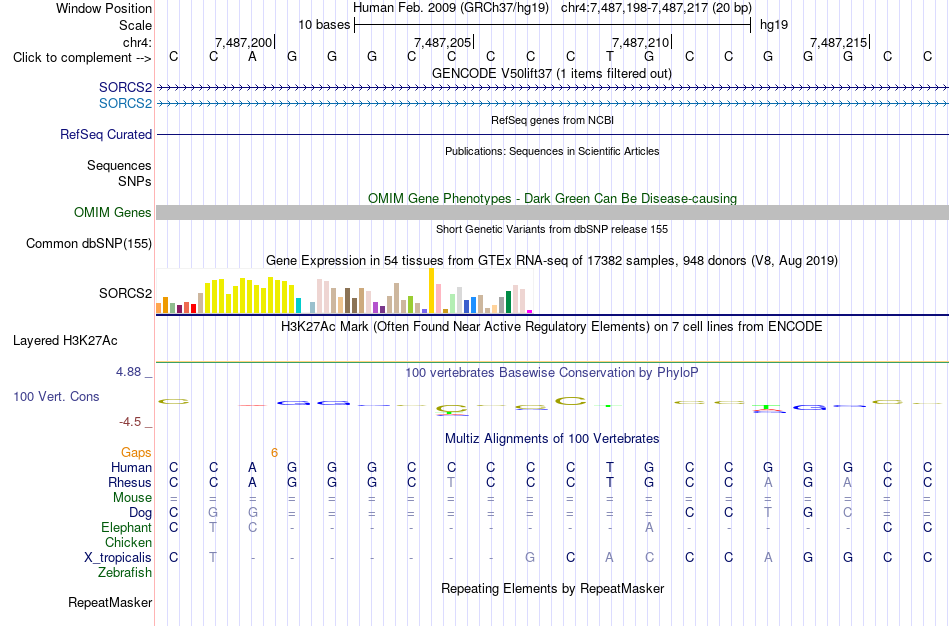Image resolution: width=950 pixels, height=626 pixels.
Task: Click the 7,487,205 ruler position
Action: (x=442, y=42)
